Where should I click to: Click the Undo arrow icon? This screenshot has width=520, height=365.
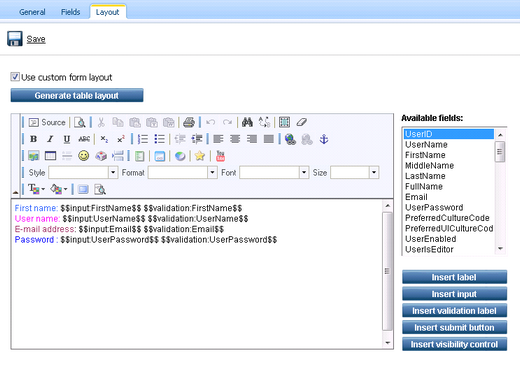click(210, 122)
